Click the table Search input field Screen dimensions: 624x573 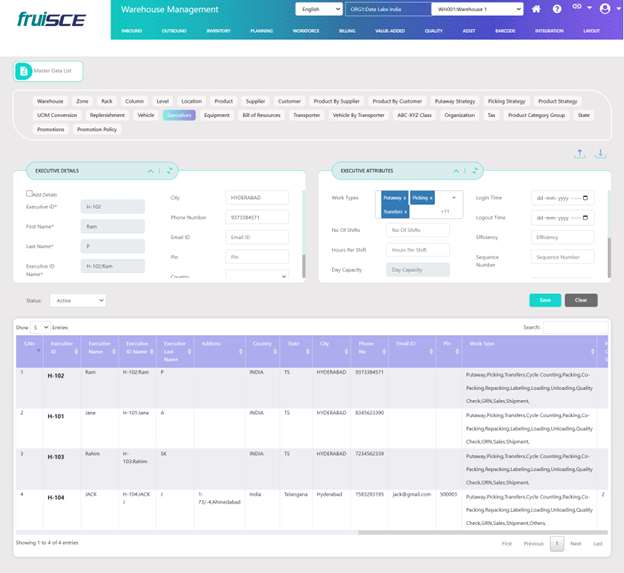point(575,327)
